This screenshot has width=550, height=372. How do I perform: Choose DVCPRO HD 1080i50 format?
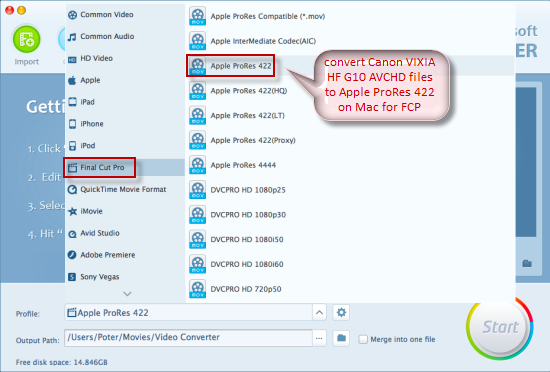coord(351,240)
